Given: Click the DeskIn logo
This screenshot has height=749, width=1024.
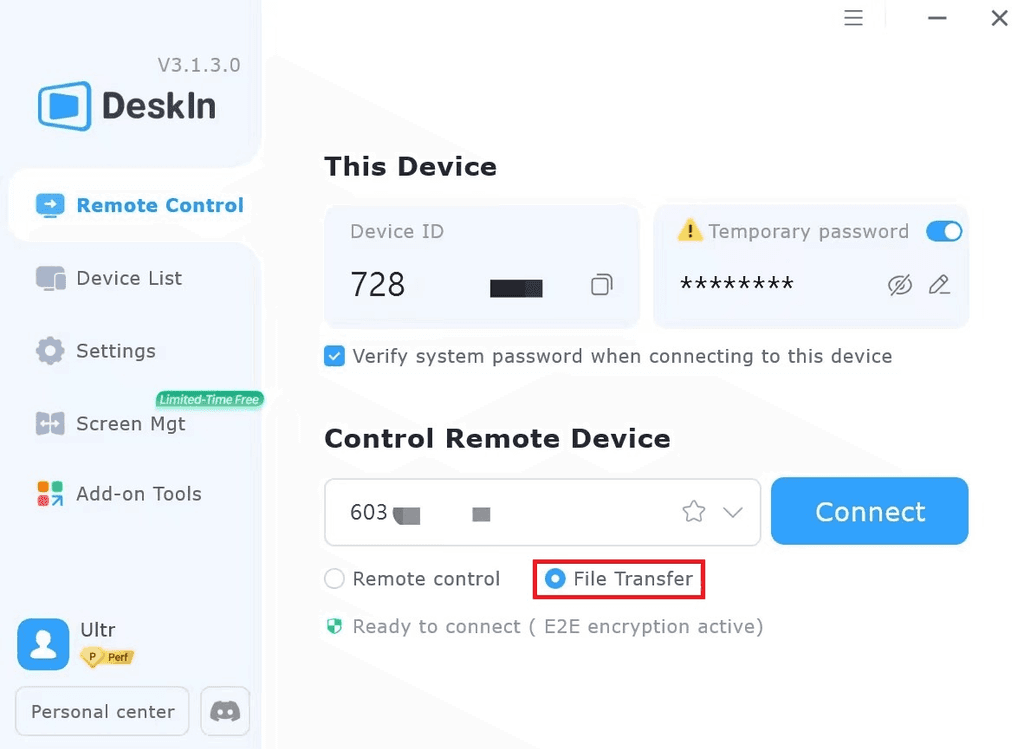Looking at the screenshot, I should click(x=124, y=104).
